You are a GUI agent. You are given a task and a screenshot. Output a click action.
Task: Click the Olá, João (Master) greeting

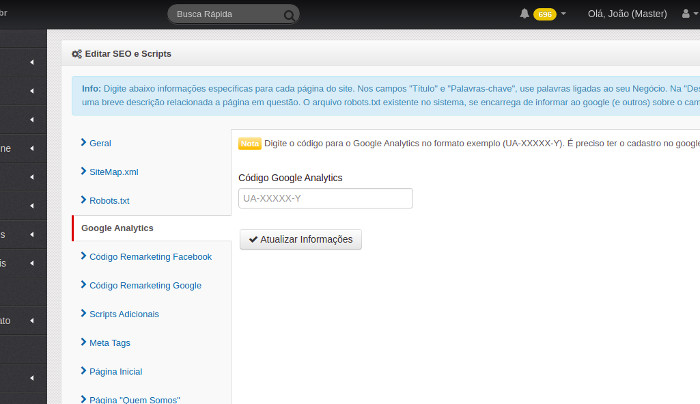[x=627, y=14]
